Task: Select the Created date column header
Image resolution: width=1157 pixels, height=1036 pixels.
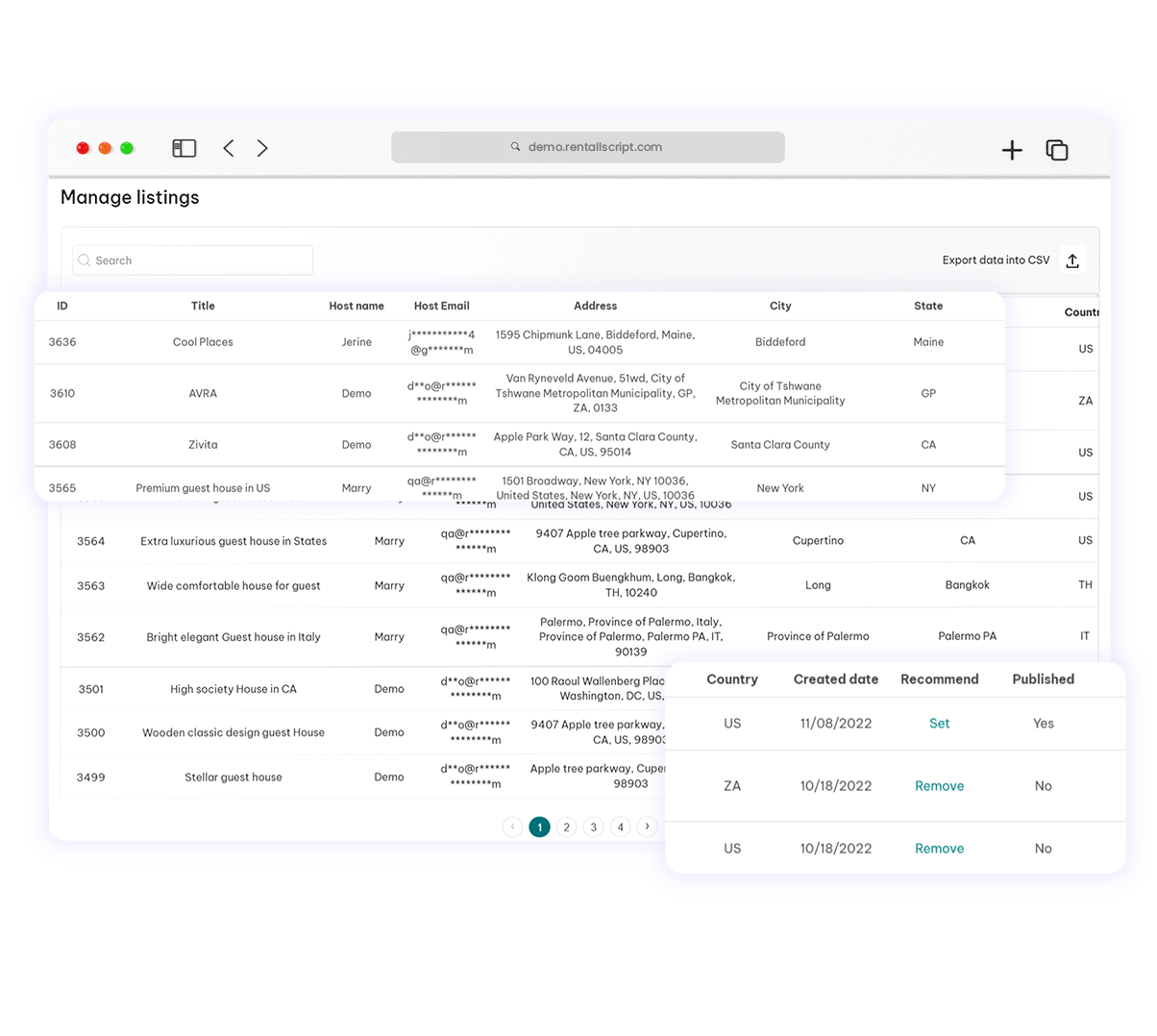Action: [x=835, y=679]
